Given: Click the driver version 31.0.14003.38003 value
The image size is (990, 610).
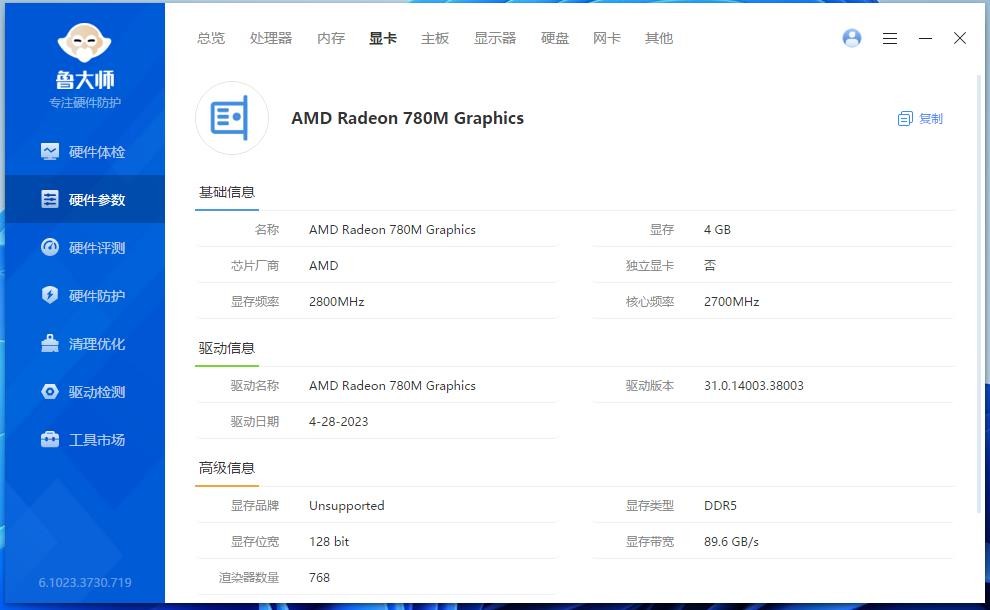Looking at the screenshot, I should tap(753, 385).
